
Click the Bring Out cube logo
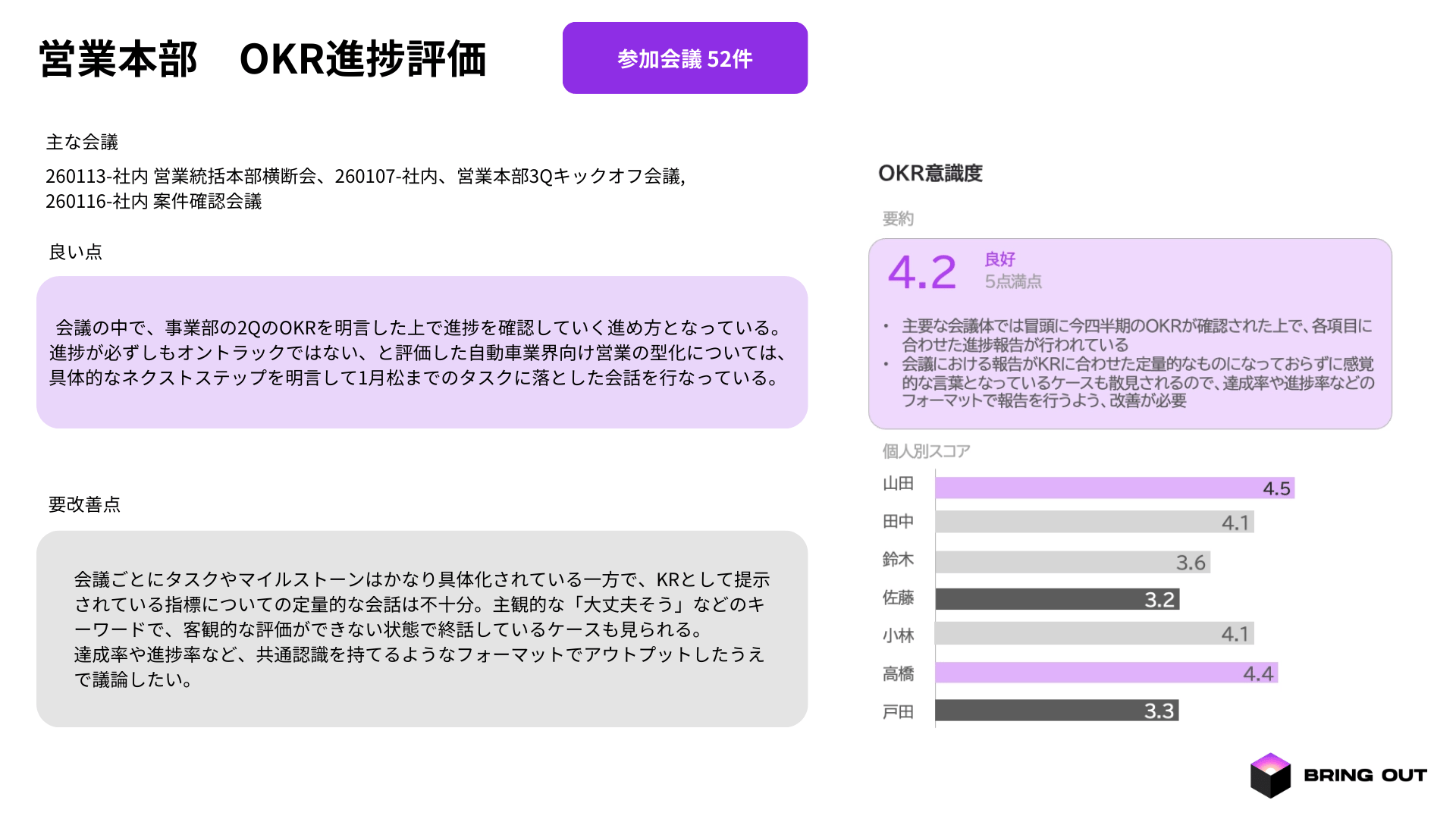click(x=1270, y=775)
